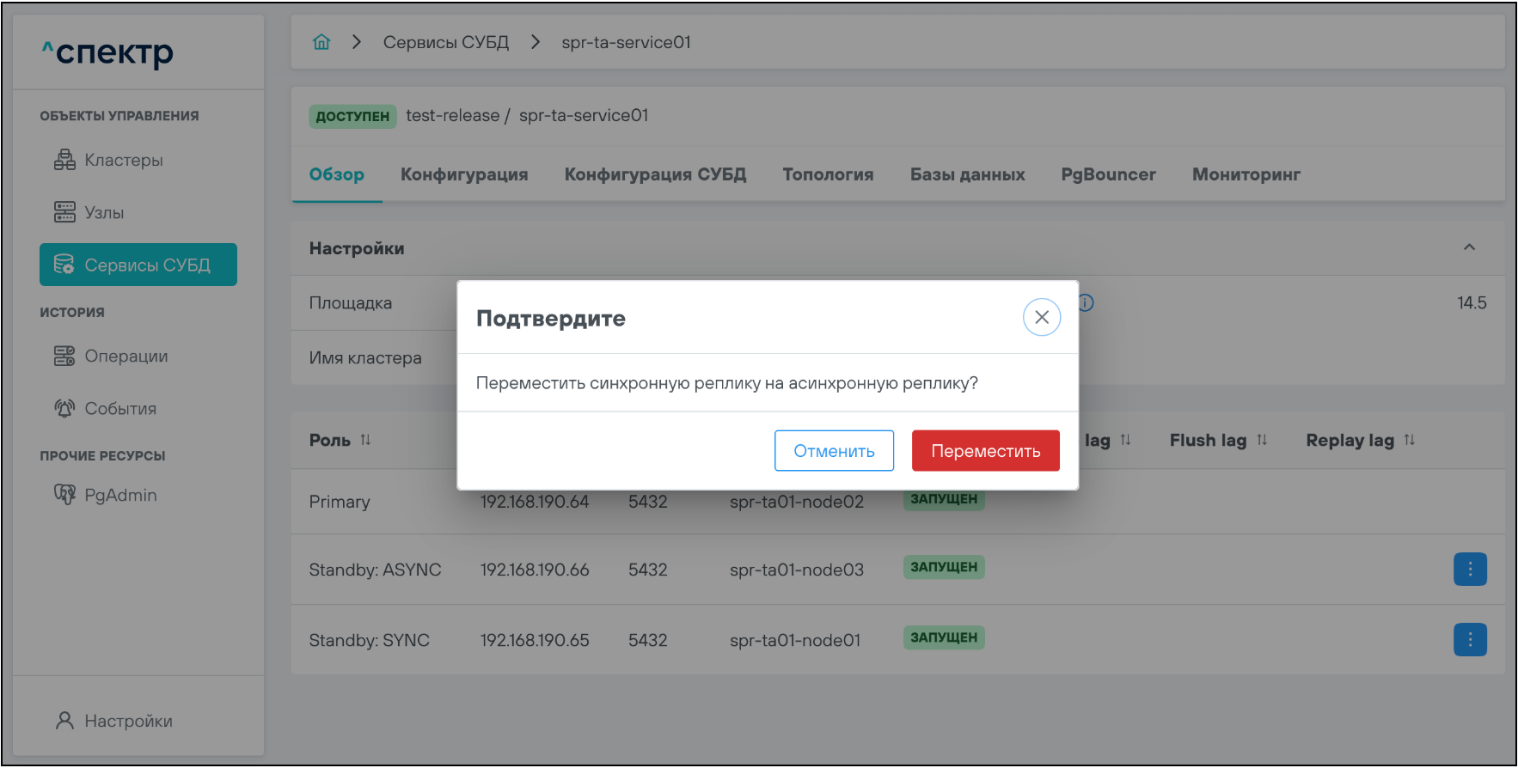Open actions menu for Standby: SYNC row
Viewport: 1518px width, 768px height.
tap(1469, 640)
